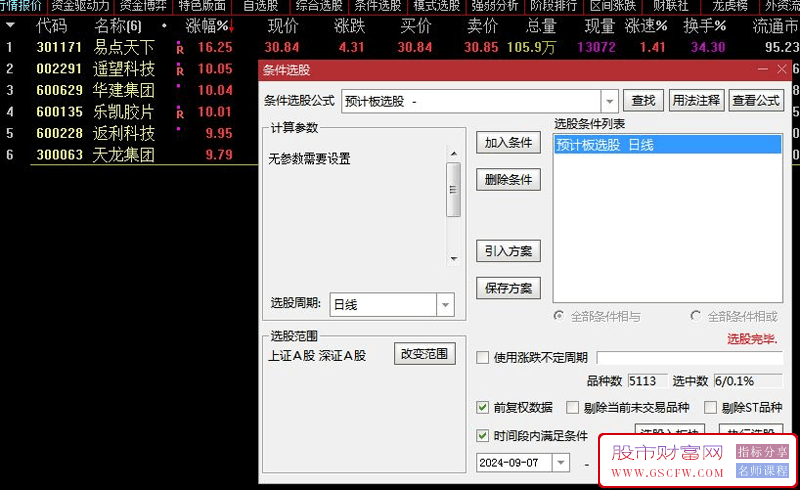Click the 涨跌不定周期 input field
Image resolution: width=800 pixels, height=490 pixels.
coord(689,357)
